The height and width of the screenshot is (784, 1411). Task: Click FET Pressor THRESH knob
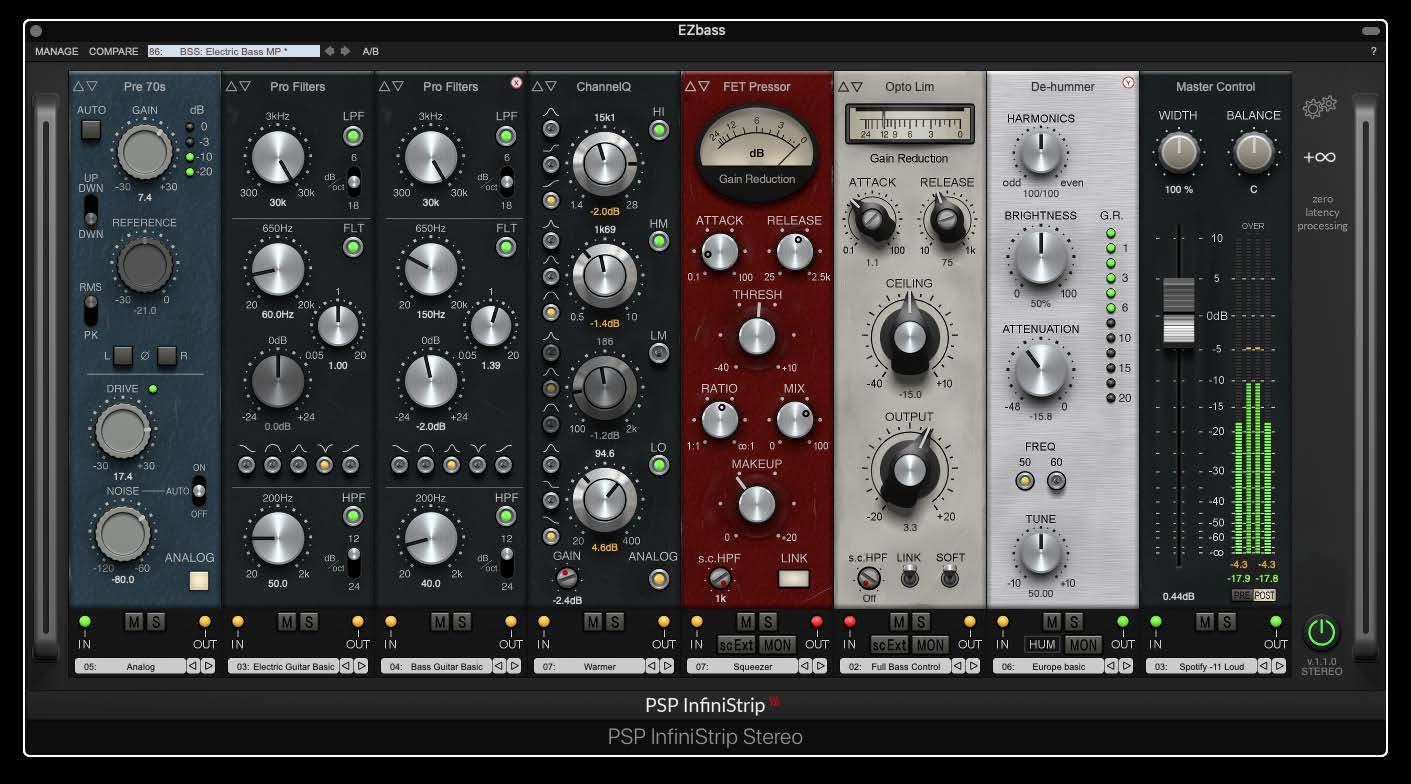coord(757,335)
